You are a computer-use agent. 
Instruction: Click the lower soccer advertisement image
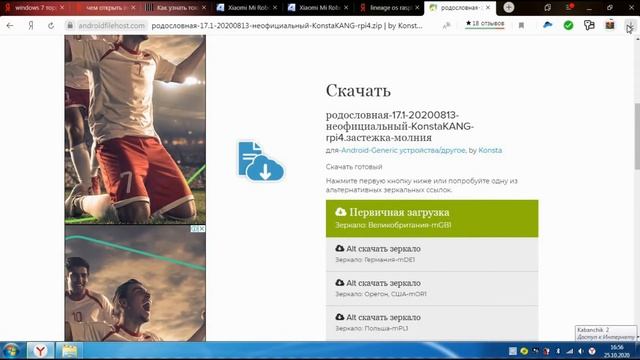(x=135, y=283)
